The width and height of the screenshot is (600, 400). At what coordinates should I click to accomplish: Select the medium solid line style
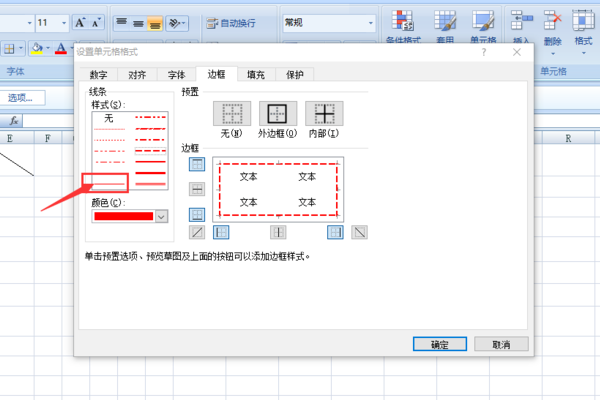click(150, 162)
